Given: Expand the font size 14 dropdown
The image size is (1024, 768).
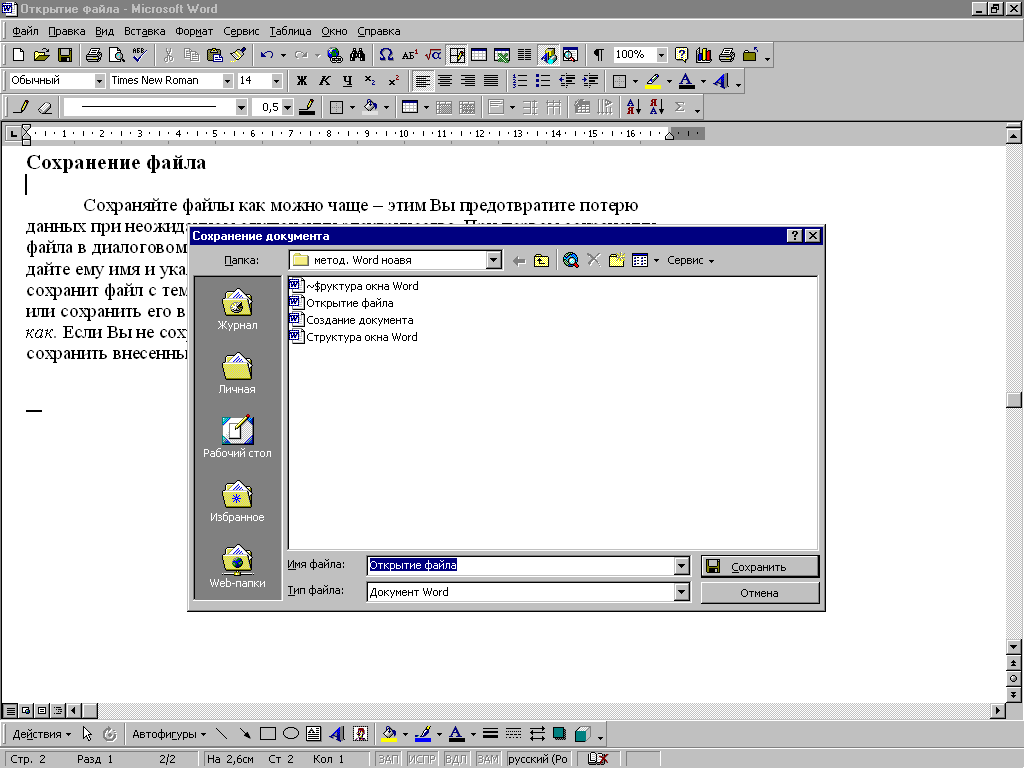Looking at the screenshot, I should click(276, 80).
